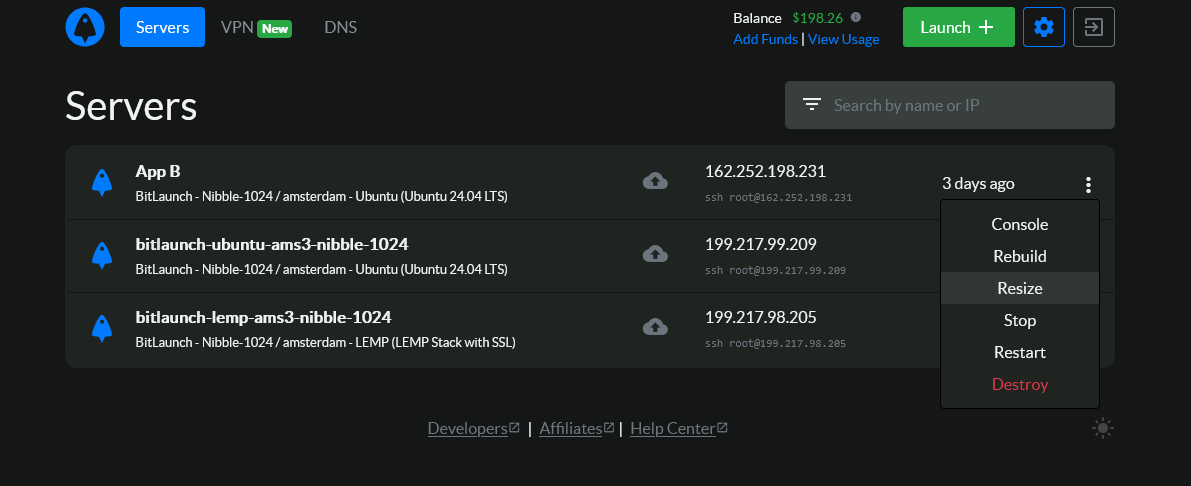Click cloud upload icon for bitlaunch-lemp-ams3-nibble-1024

point(655,327)
